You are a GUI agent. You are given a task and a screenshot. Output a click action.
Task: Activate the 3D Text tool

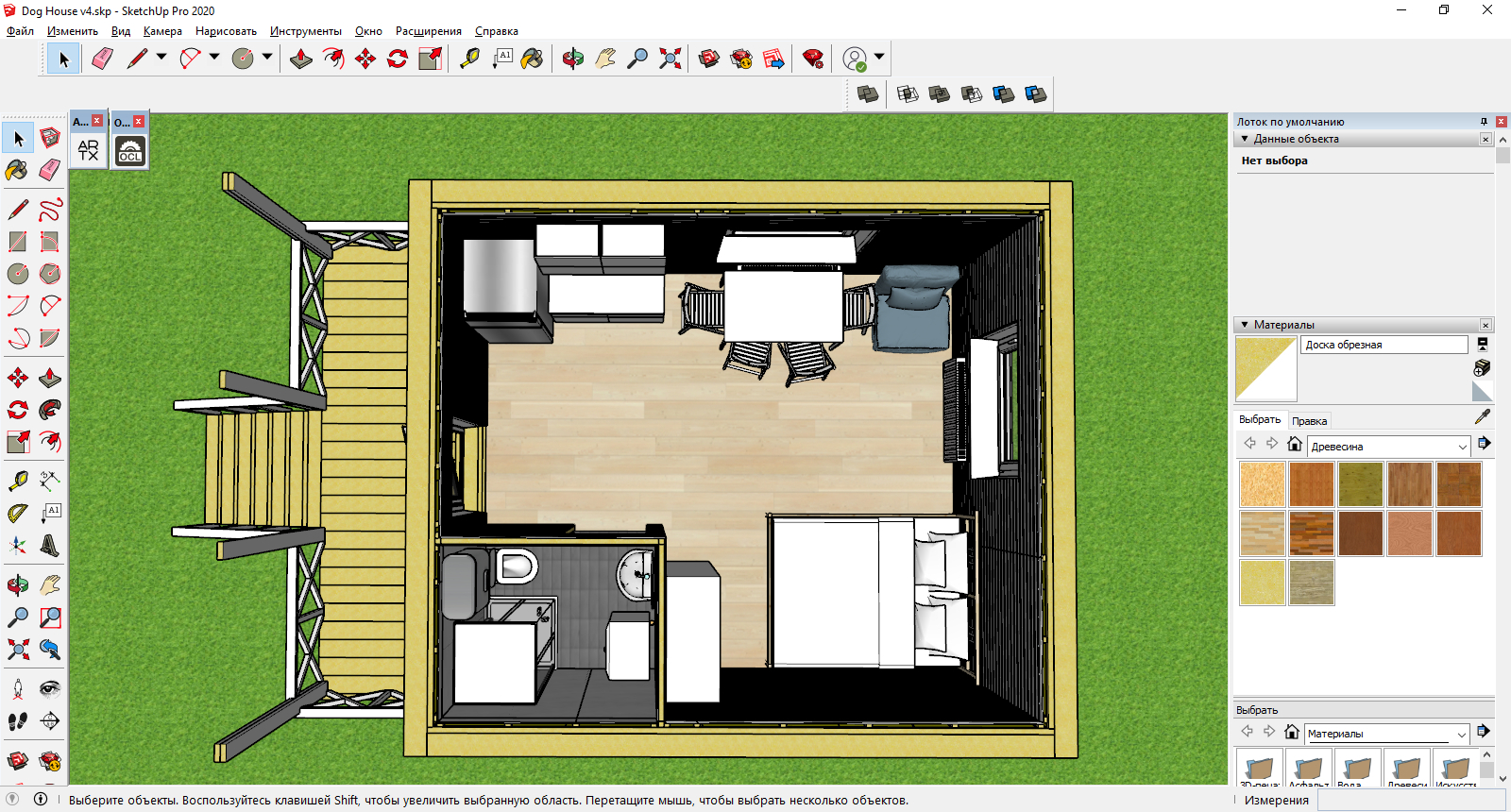[x=50, y=546]
